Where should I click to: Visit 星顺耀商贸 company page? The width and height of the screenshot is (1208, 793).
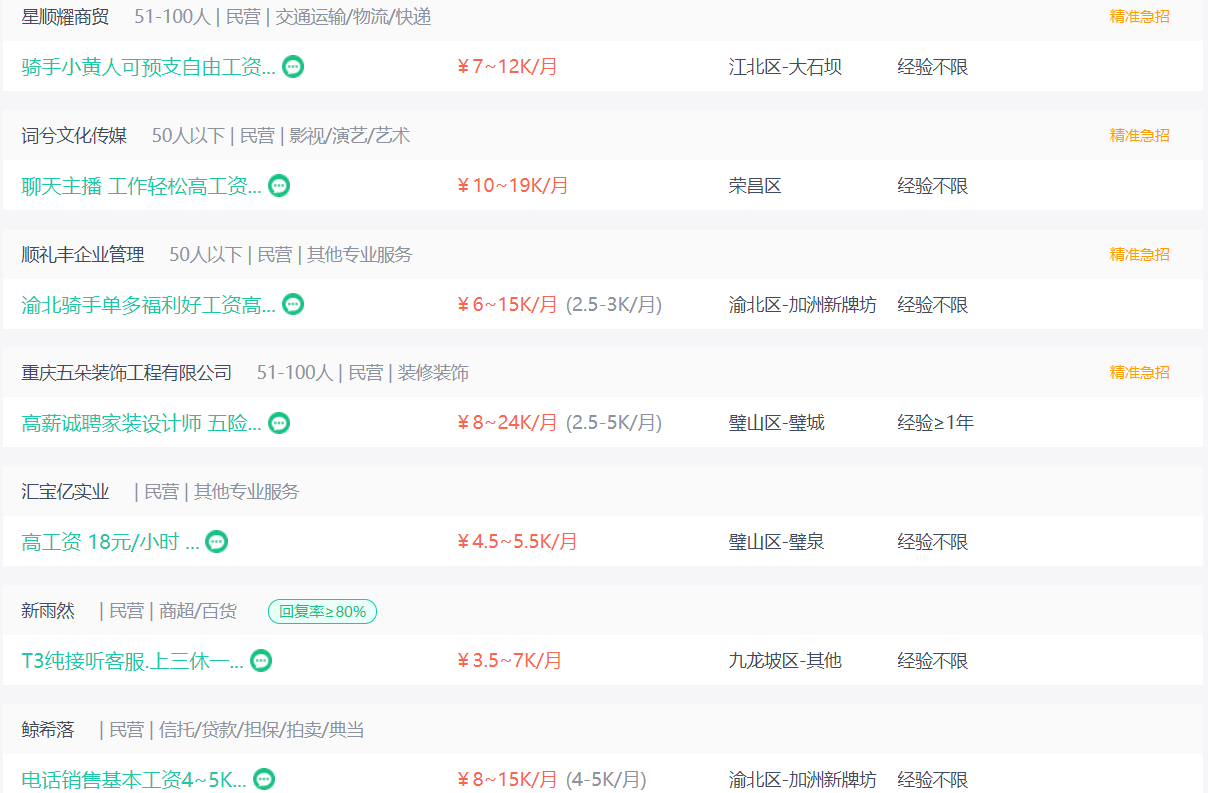pos(66,17)
